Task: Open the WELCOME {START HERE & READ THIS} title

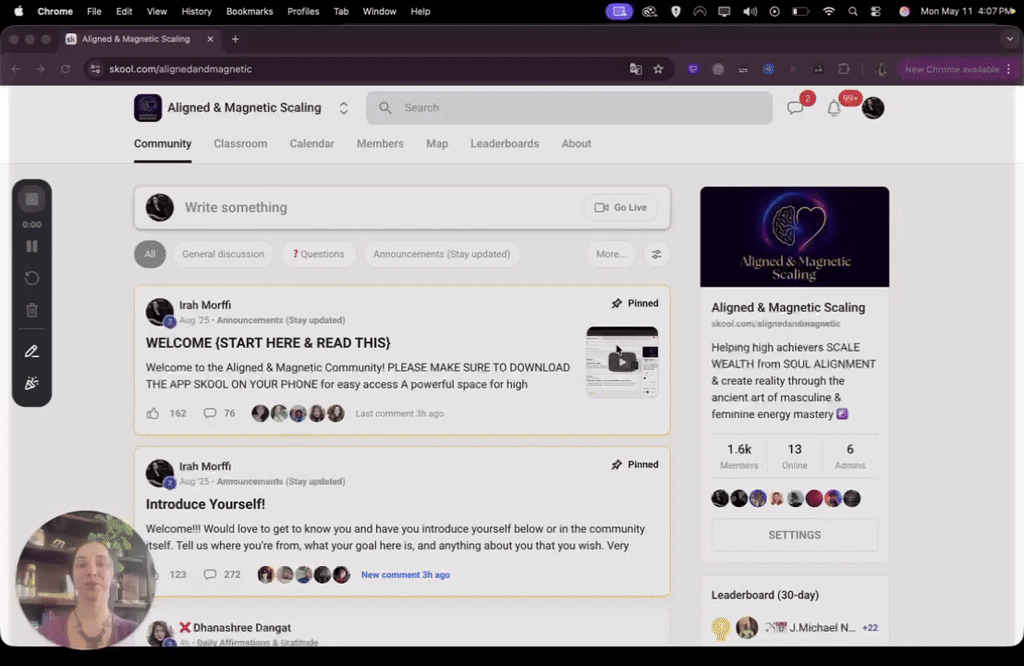Action: pos(268,343)
